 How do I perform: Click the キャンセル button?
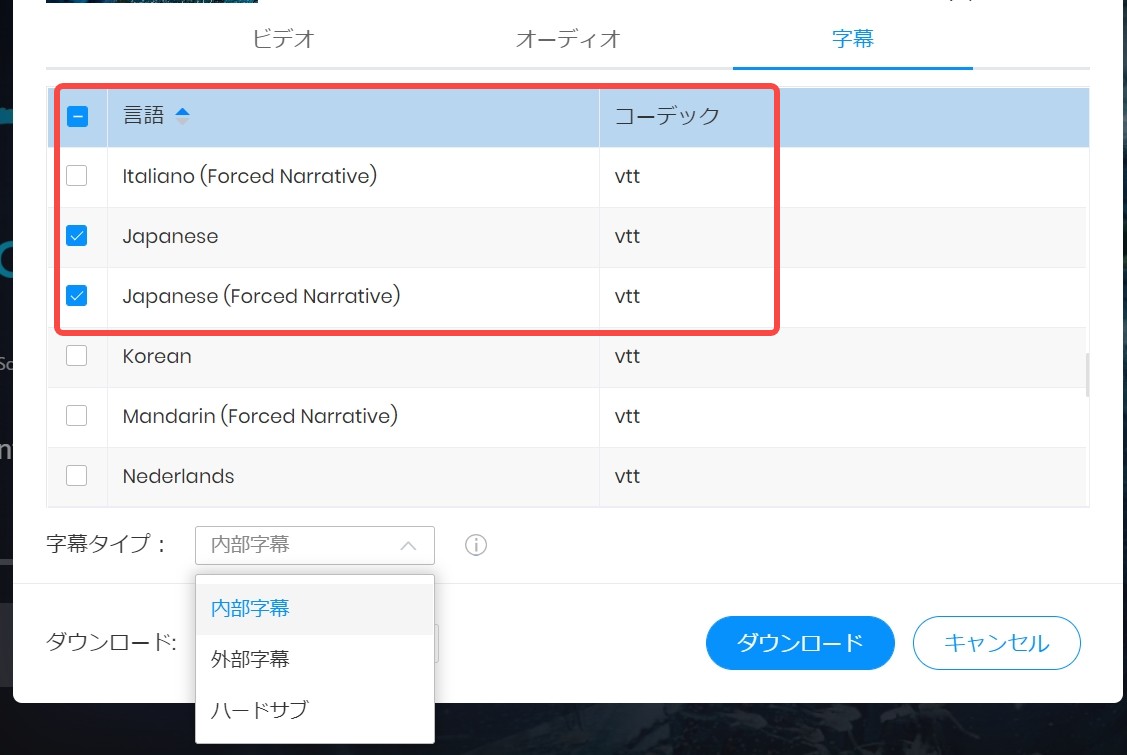(996, 643)
